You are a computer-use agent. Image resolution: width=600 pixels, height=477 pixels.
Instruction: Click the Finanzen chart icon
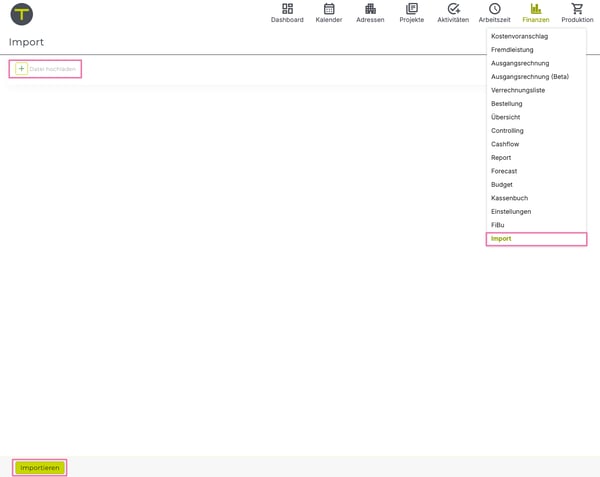[536, 9]
